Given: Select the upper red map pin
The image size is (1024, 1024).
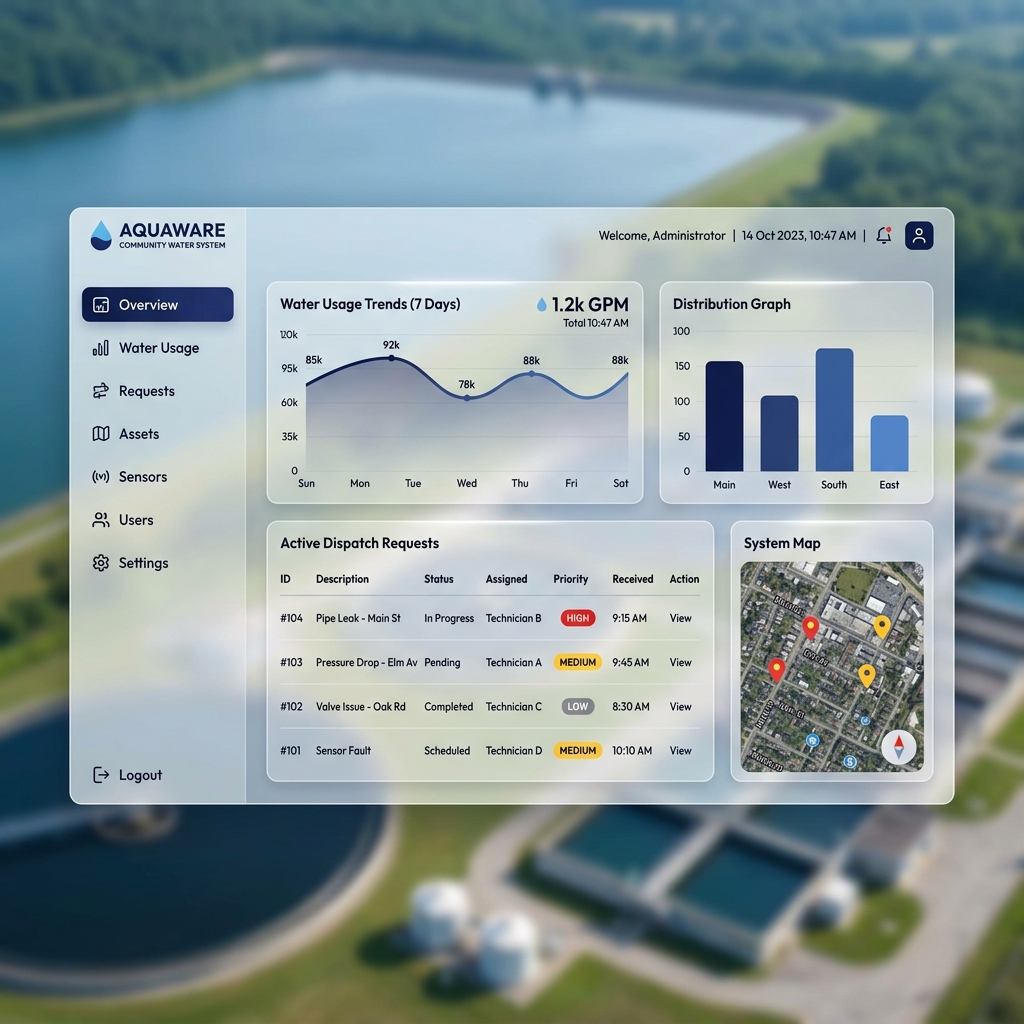Looking at the screenshot, I should [810, 628].
